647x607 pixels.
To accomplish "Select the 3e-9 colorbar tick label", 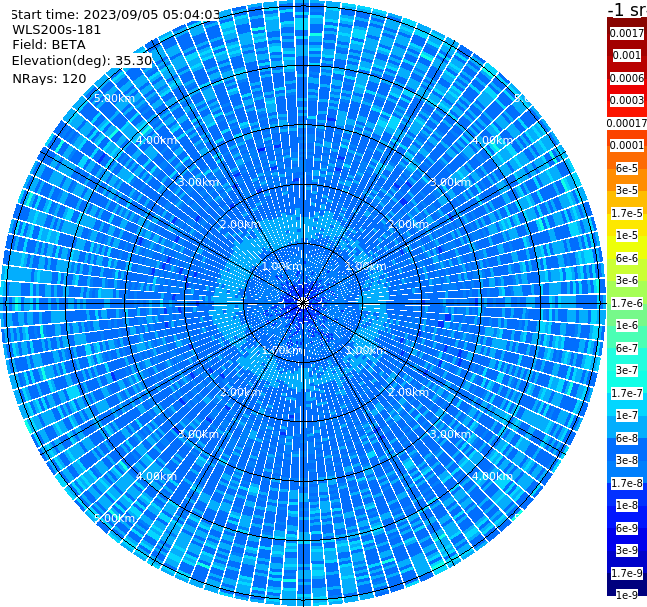I will (627, 550).
